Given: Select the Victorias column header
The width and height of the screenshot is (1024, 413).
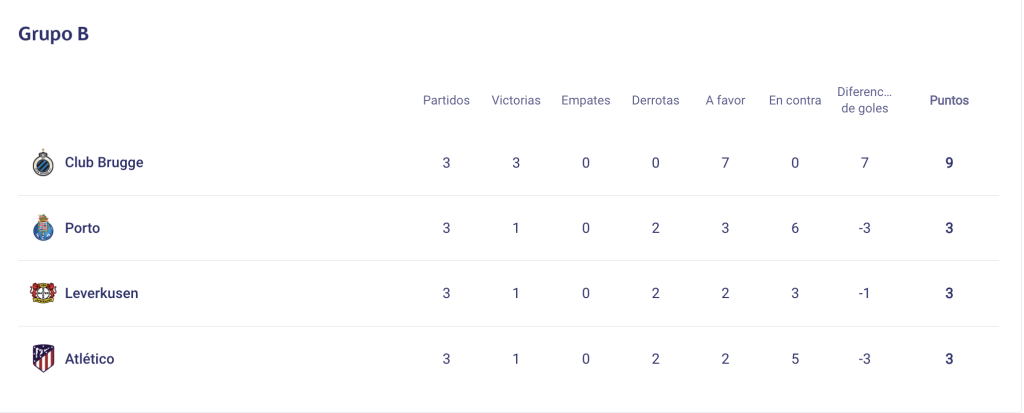Looking at the screenshot, I should (x=516, y=101).
